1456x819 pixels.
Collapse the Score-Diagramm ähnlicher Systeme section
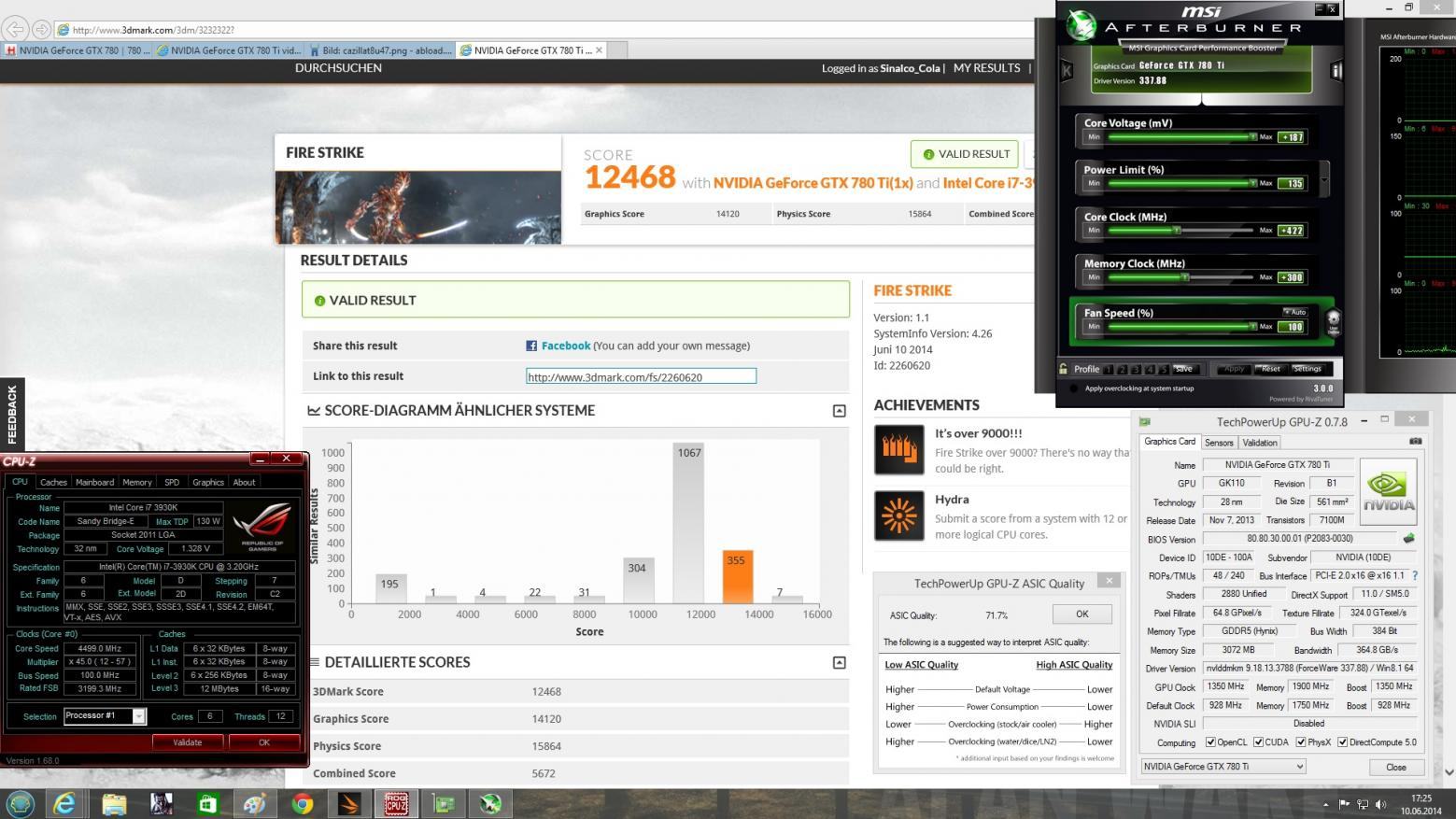(839, 411)
